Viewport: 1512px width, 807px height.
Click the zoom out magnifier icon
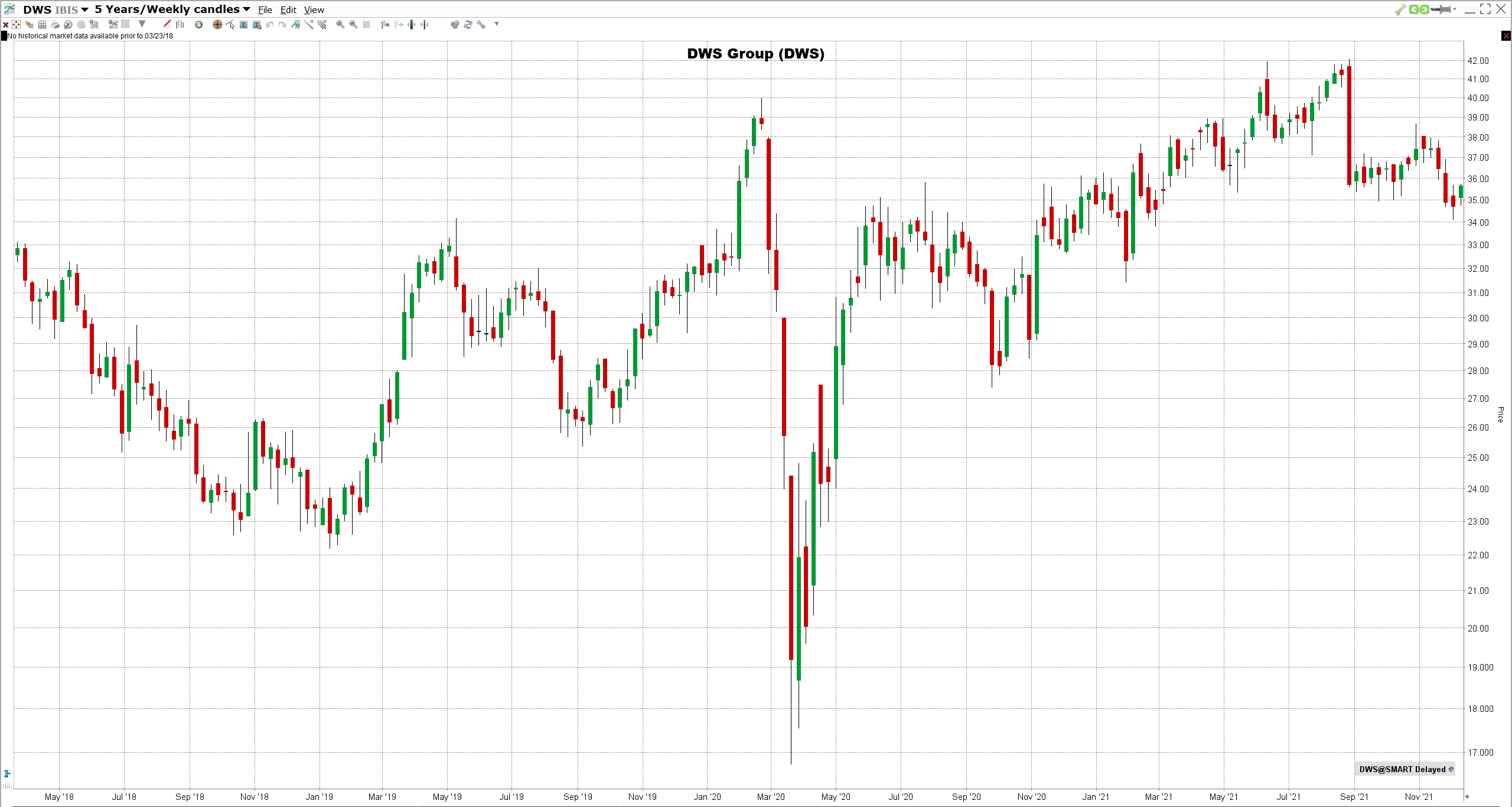click(353, 24)
